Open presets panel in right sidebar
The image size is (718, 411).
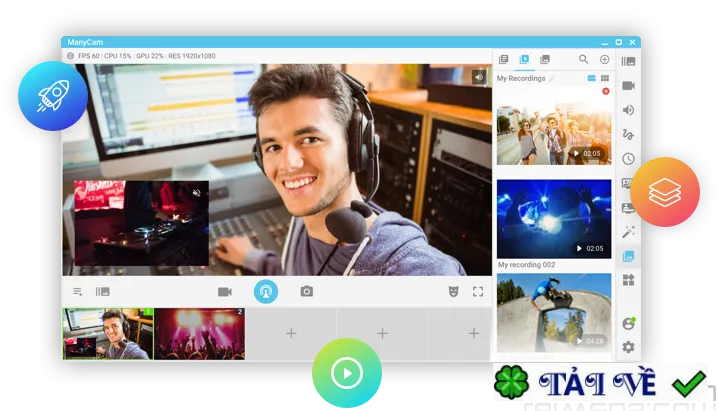(x=628, y=61)
